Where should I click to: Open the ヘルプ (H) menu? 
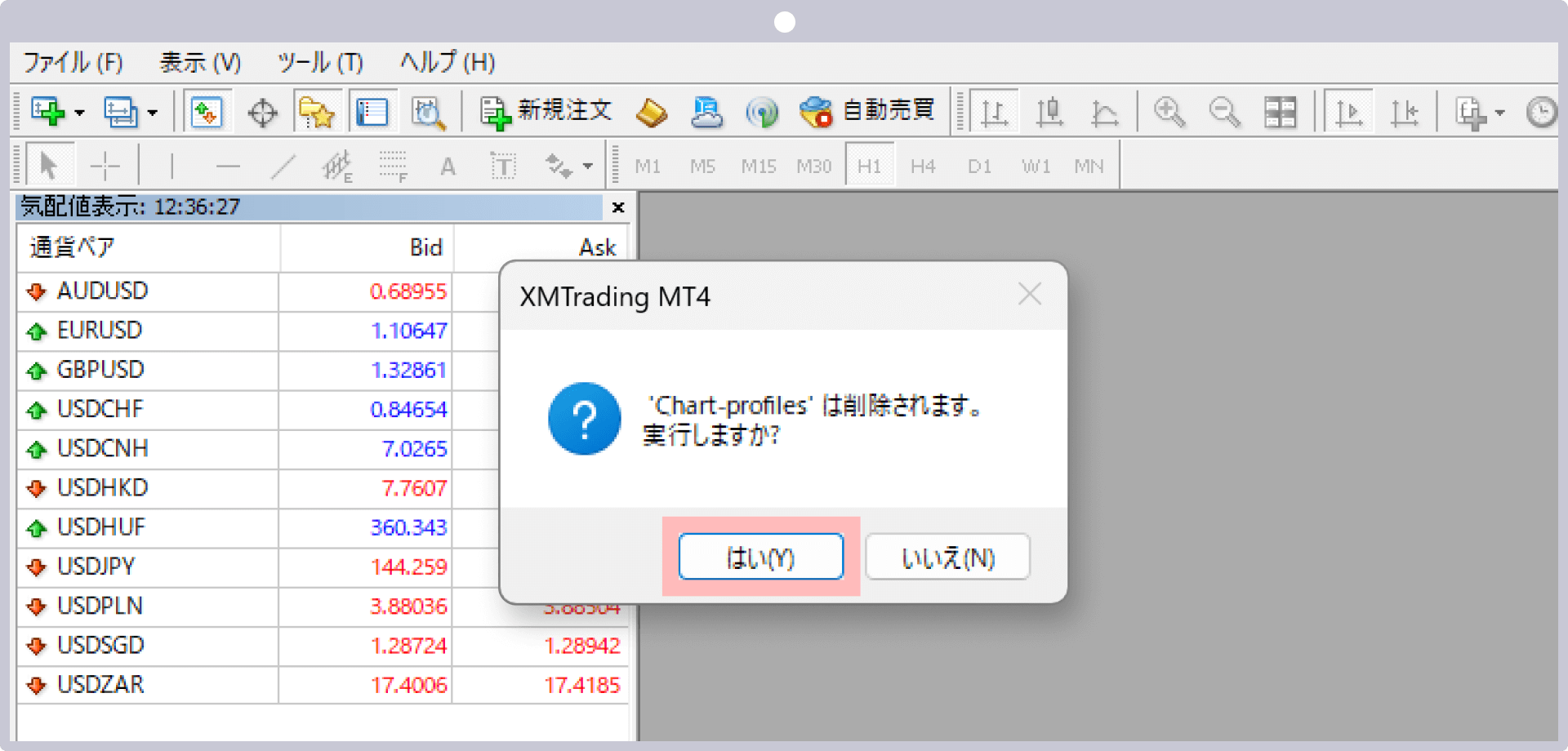448,63
